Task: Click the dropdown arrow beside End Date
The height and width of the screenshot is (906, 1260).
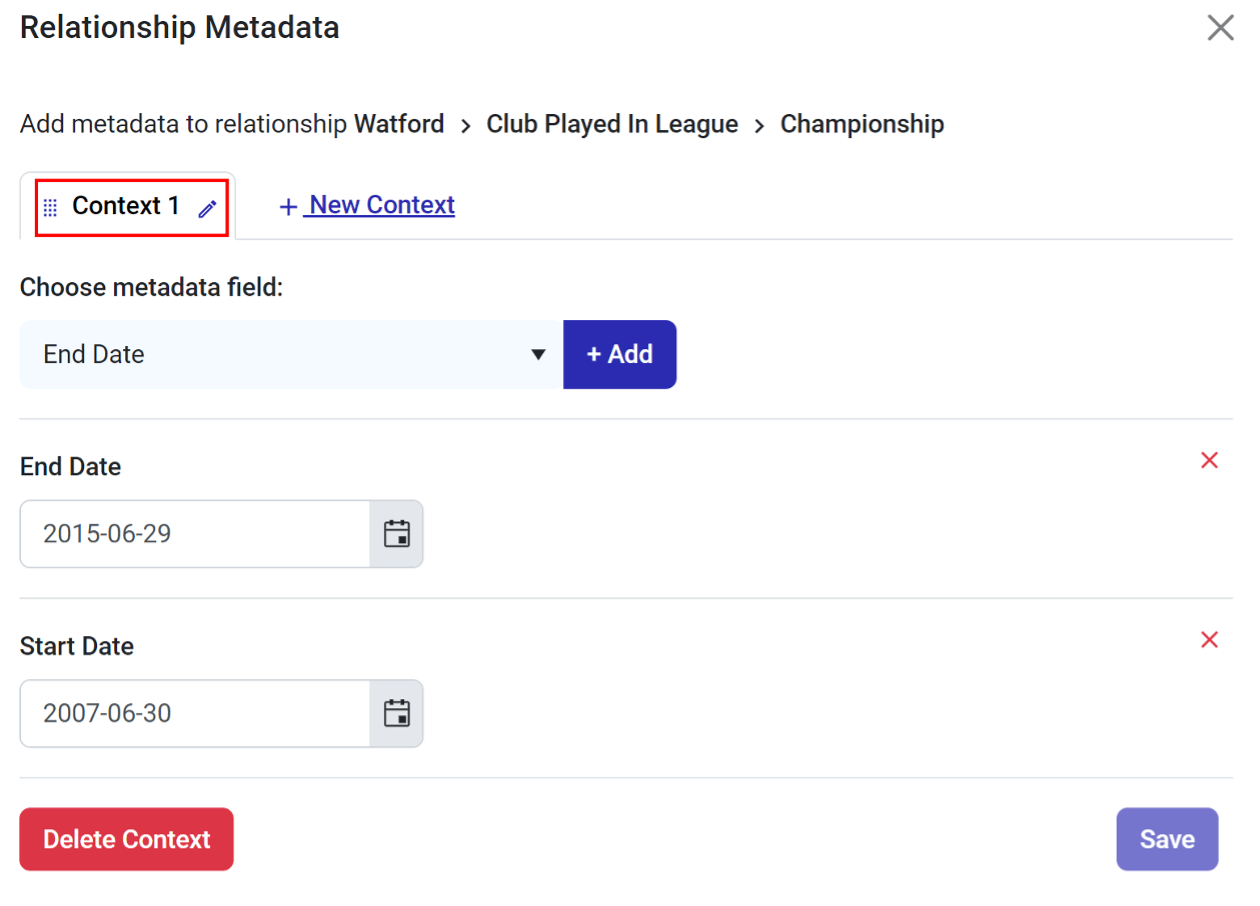Action: click(x=538, y=354)
